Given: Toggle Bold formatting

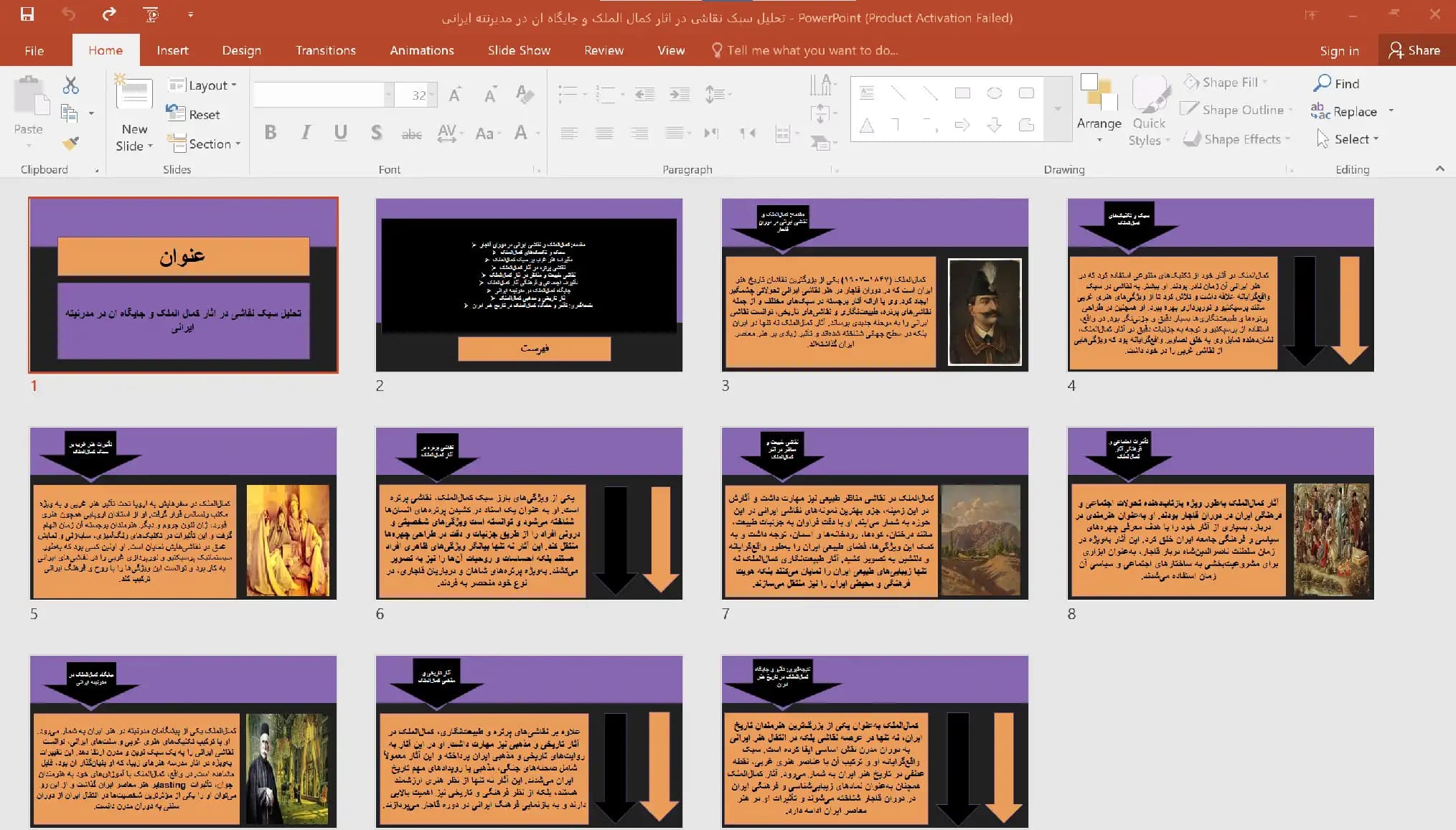Looking at the screenshot, I should click(271, 133).
